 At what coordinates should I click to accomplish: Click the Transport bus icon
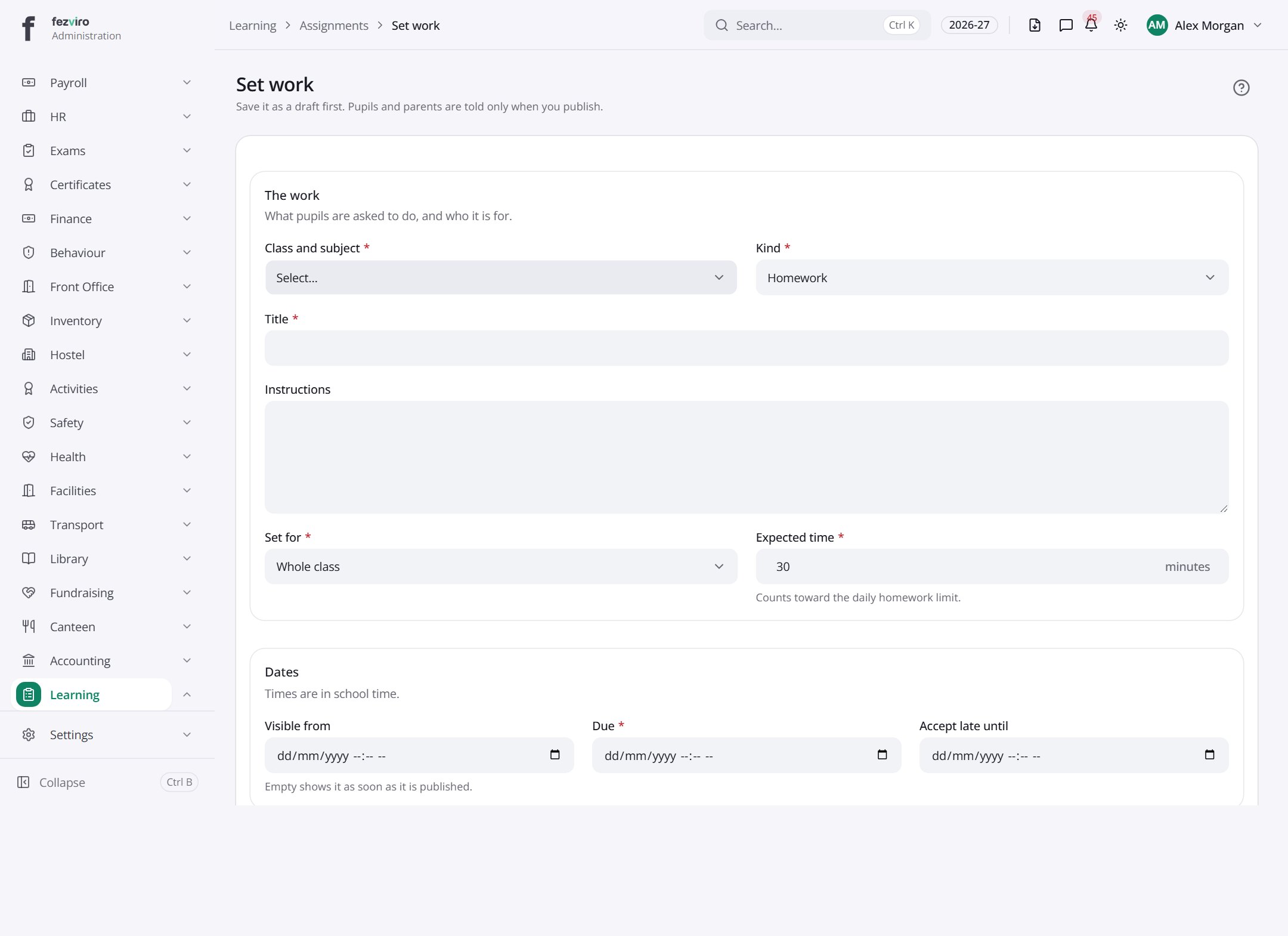(29, 524)
